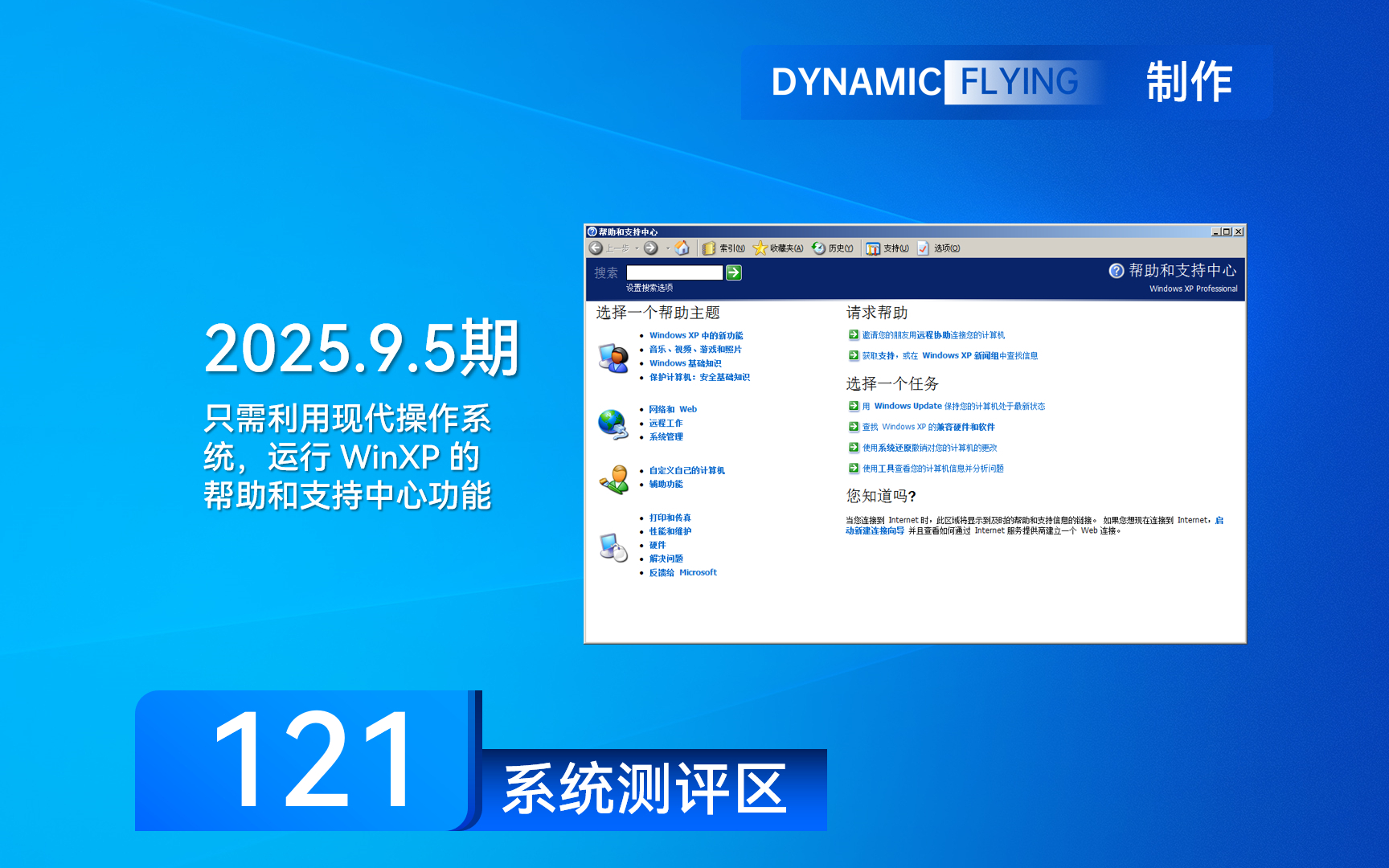Screen dimensions: 1389x868
Task: Close the 帮助和支持中心 window
Action: [x=1239, y=231]
